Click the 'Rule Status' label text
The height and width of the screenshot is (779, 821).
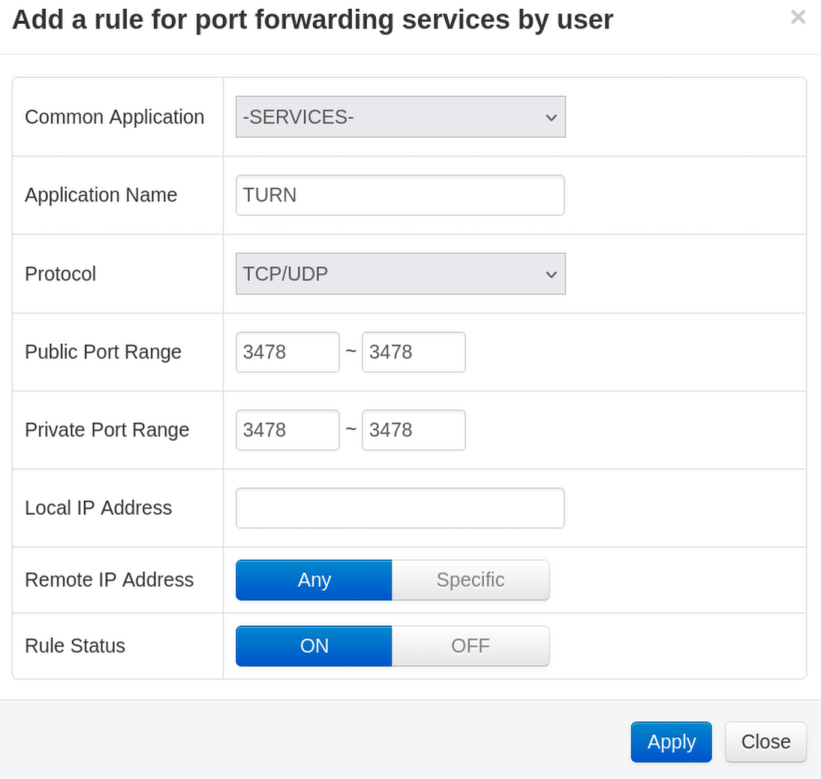[75, 646]
